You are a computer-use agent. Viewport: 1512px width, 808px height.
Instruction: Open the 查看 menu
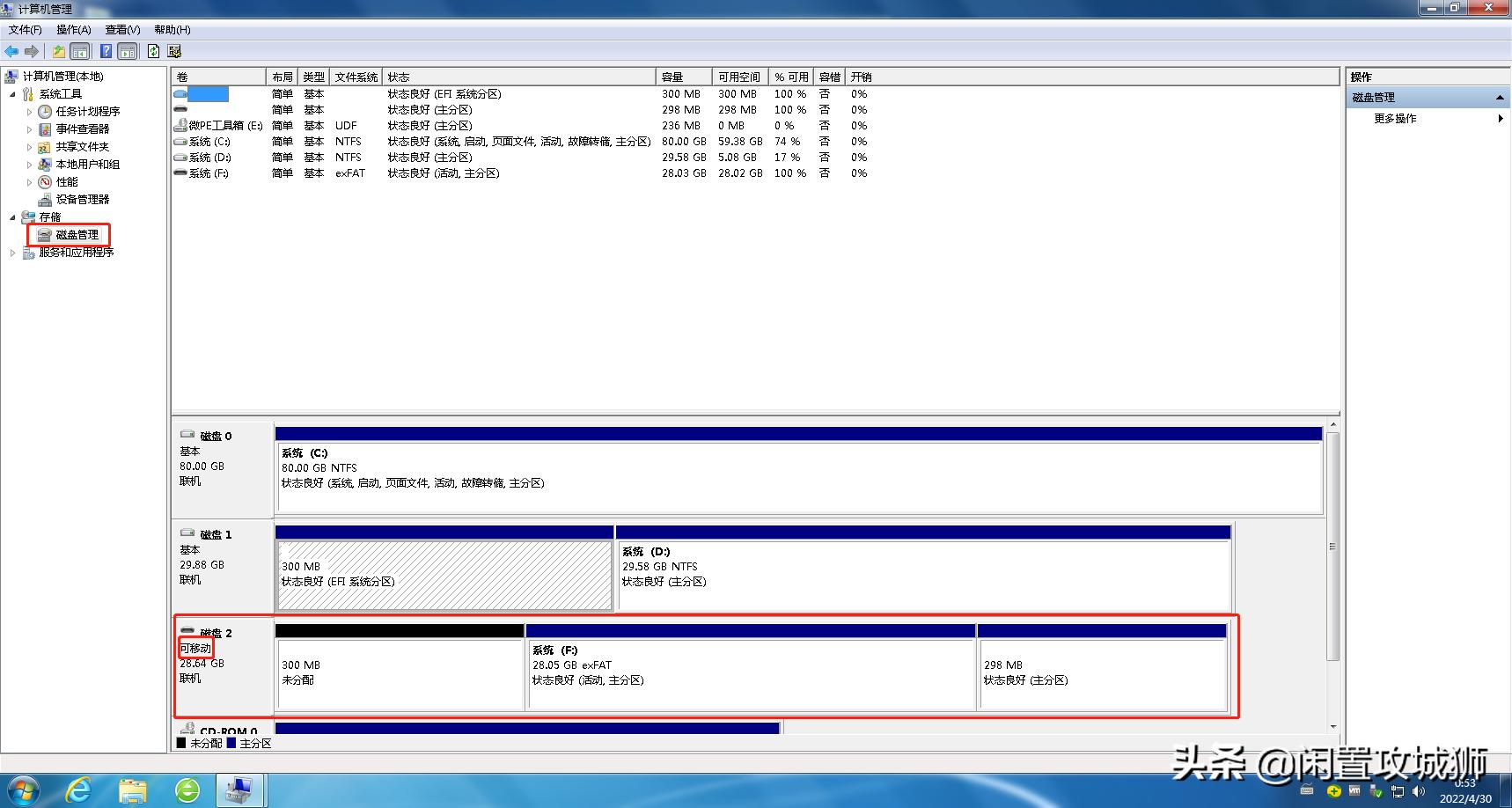coord(121,29)
